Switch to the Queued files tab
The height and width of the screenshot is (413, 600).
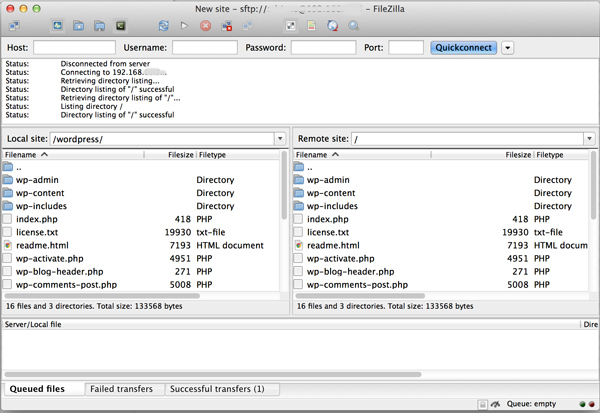[x=43, y=389]
